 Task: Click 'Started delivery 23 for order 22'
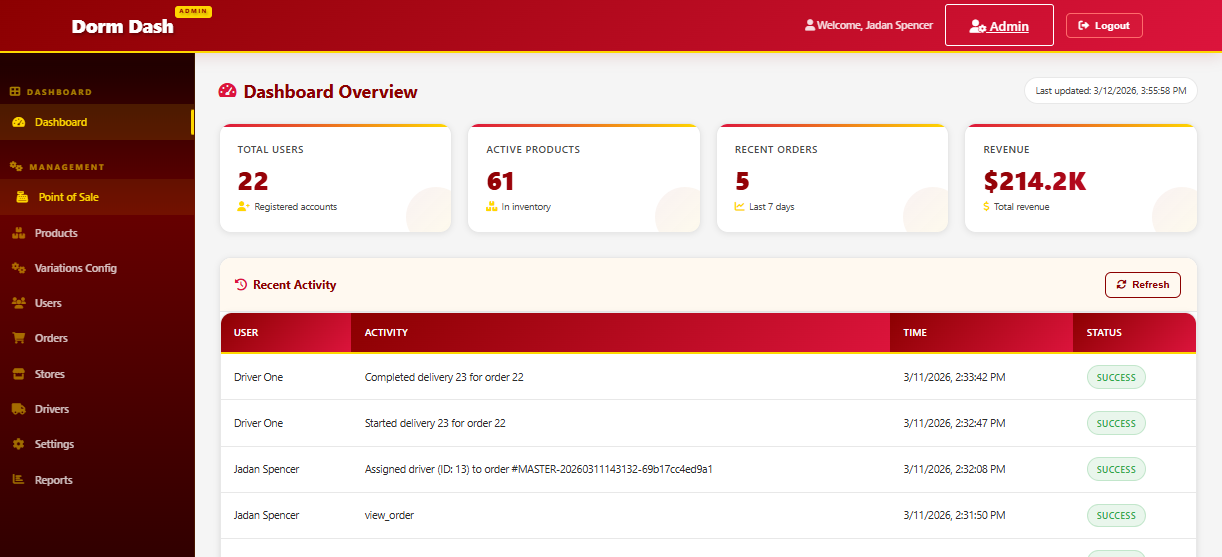pos(435,423)
